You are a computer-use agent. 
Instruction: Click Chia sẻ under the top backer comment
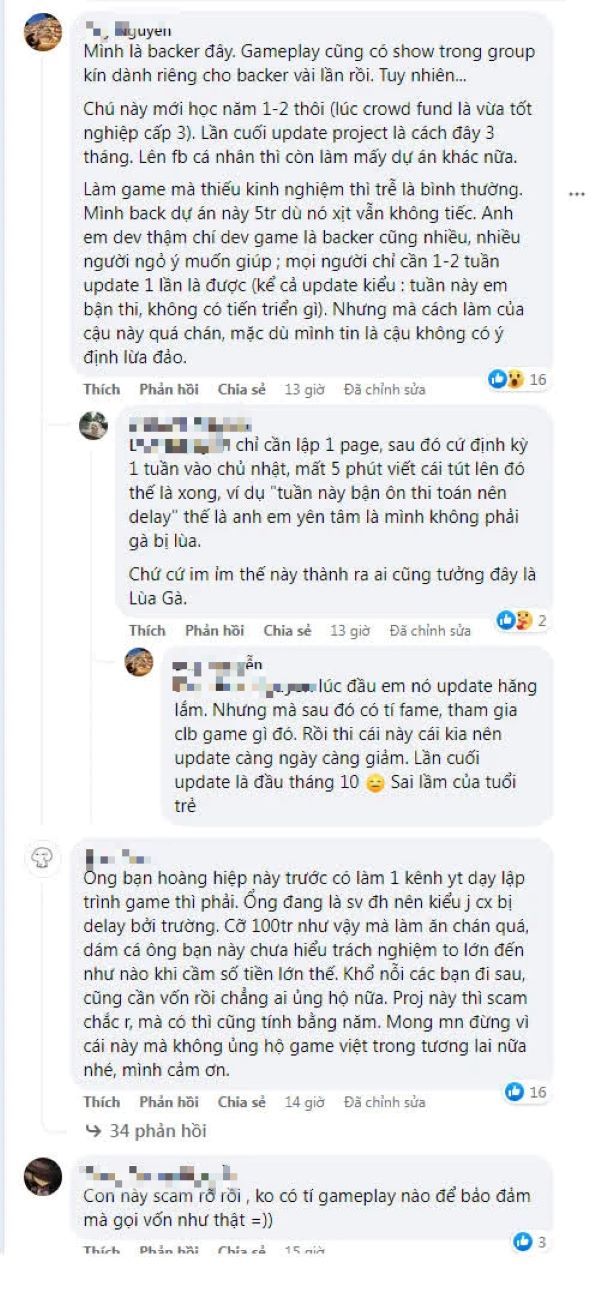(x=241, y=389)
